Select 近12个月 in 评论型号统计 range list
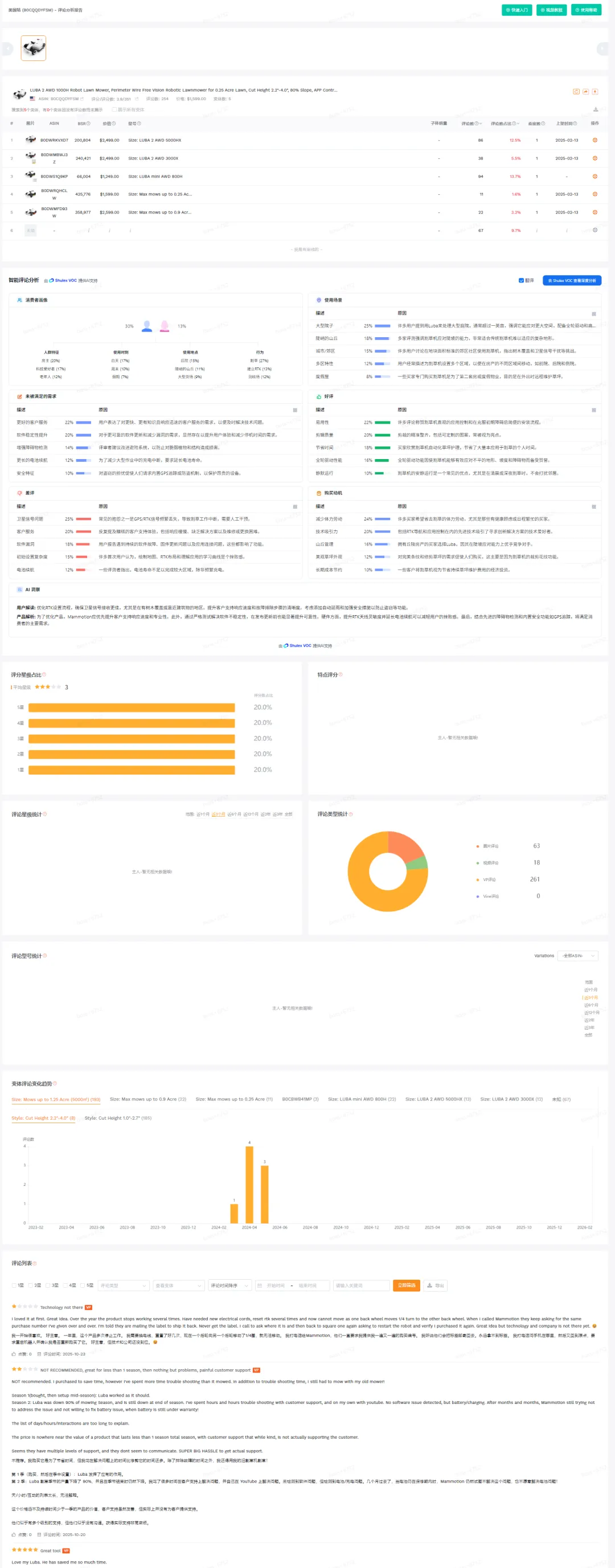 click(x=591, y=1012)
